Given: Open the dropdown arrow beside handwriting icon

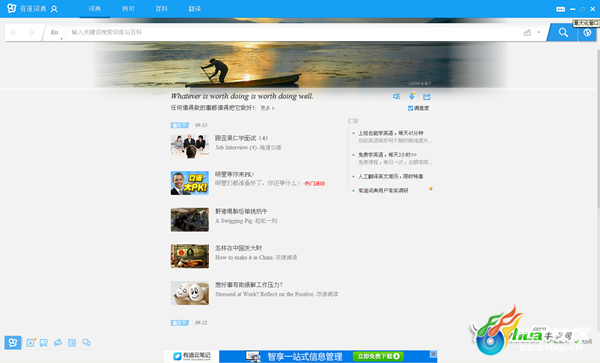Looking at the screenshot, I should coord(539,33).
